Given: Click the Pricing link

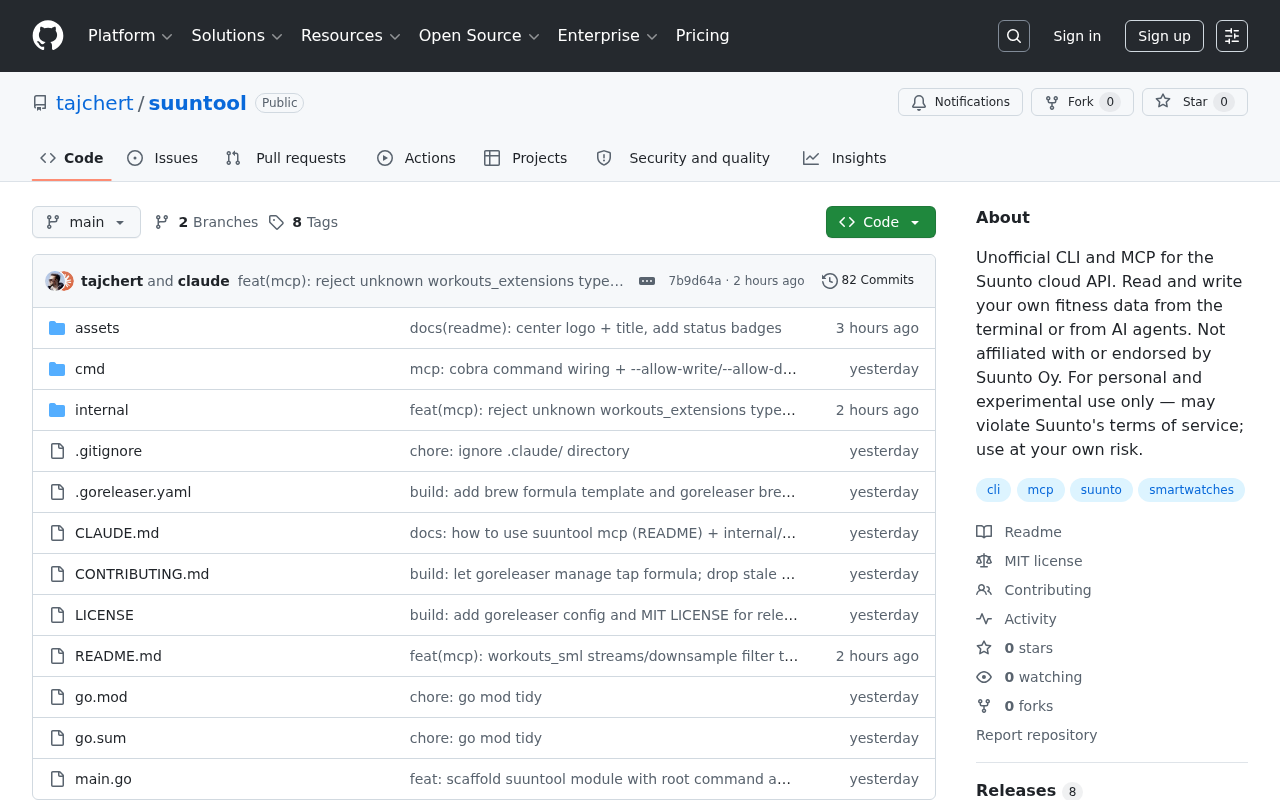Looking at the screenshot, I should (702, 36).
